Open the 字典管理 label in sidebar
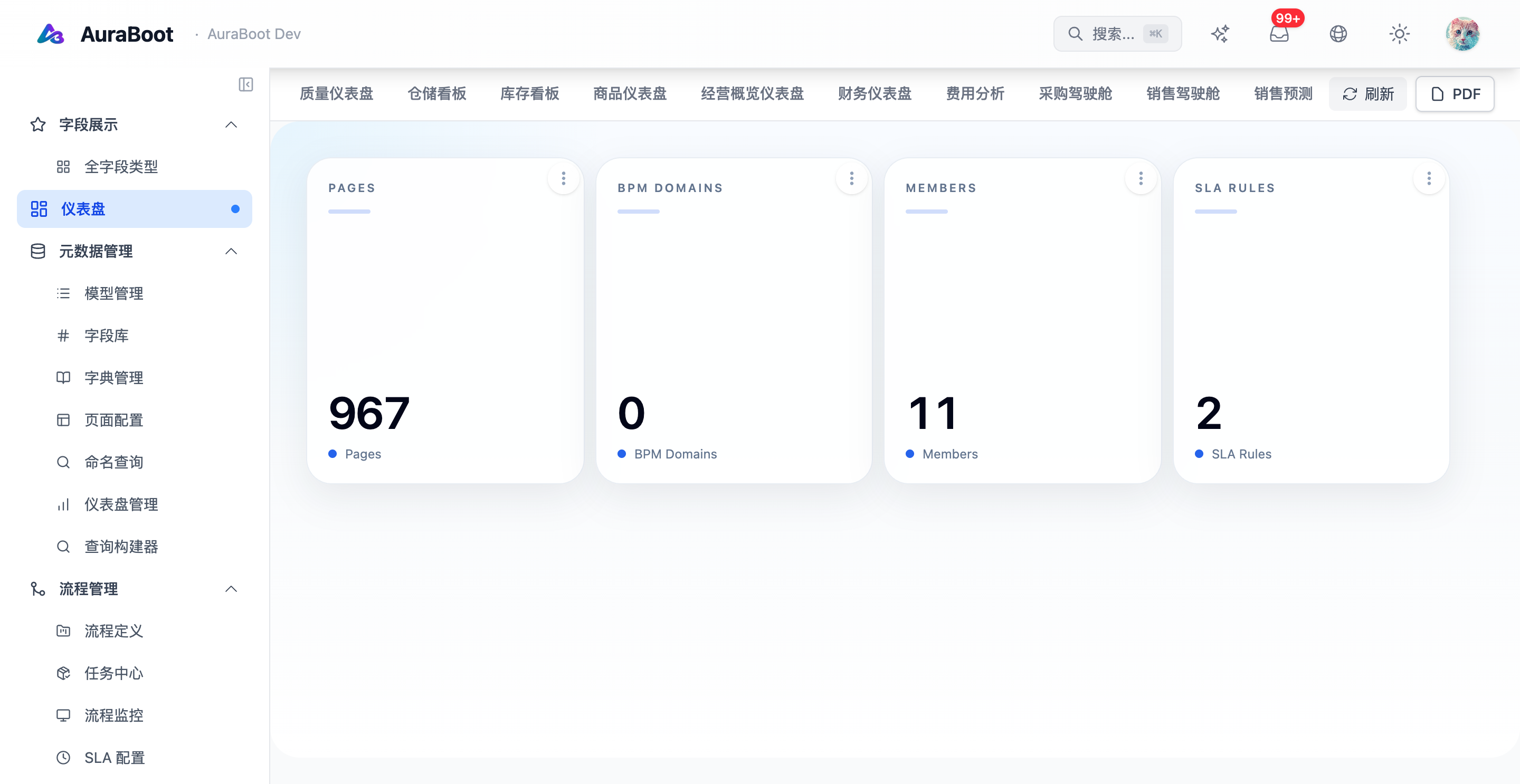This screenshot has width=1520, height=784. (x=114, y=378)
